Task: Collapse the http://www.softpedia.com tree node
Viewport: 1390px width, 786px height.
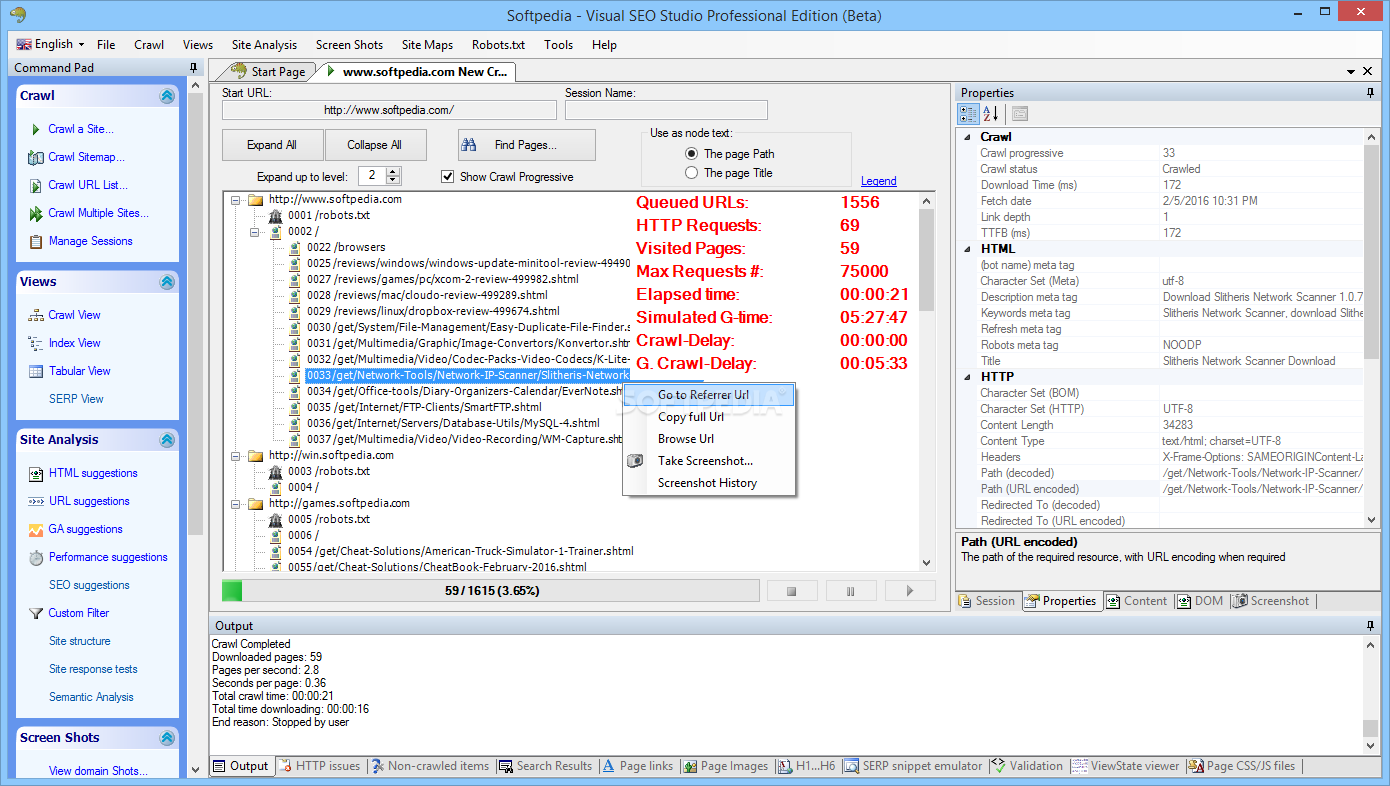Action: (x=236, y=200)
